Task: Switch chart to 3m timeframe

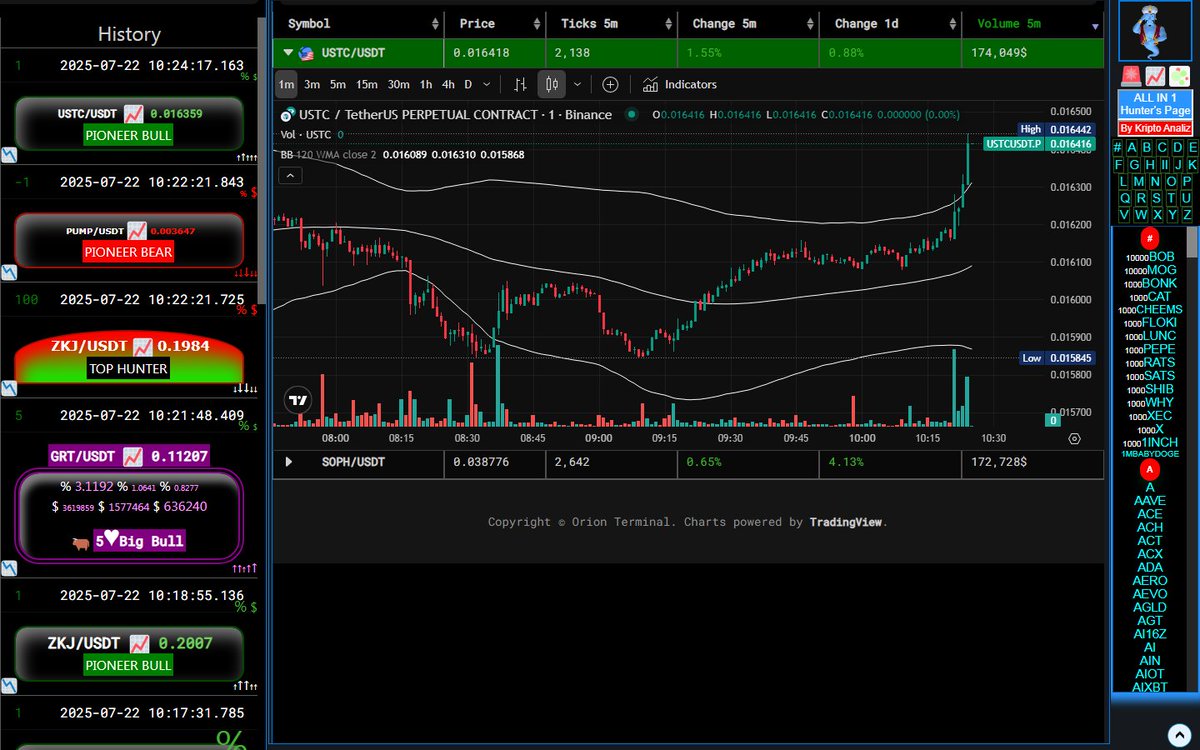Action: 312,84
